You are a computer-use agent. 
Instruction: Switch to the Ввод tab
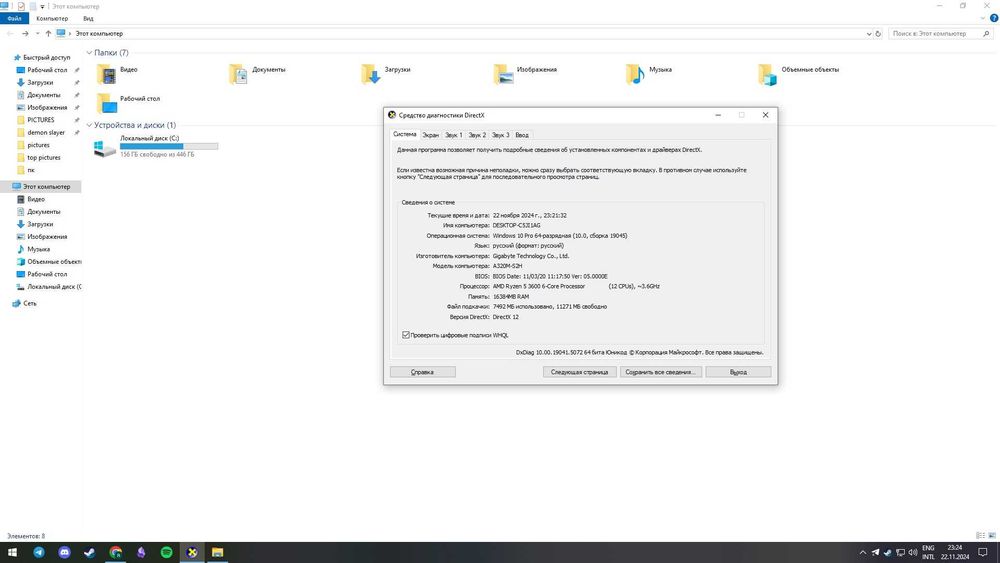[522, 135]
